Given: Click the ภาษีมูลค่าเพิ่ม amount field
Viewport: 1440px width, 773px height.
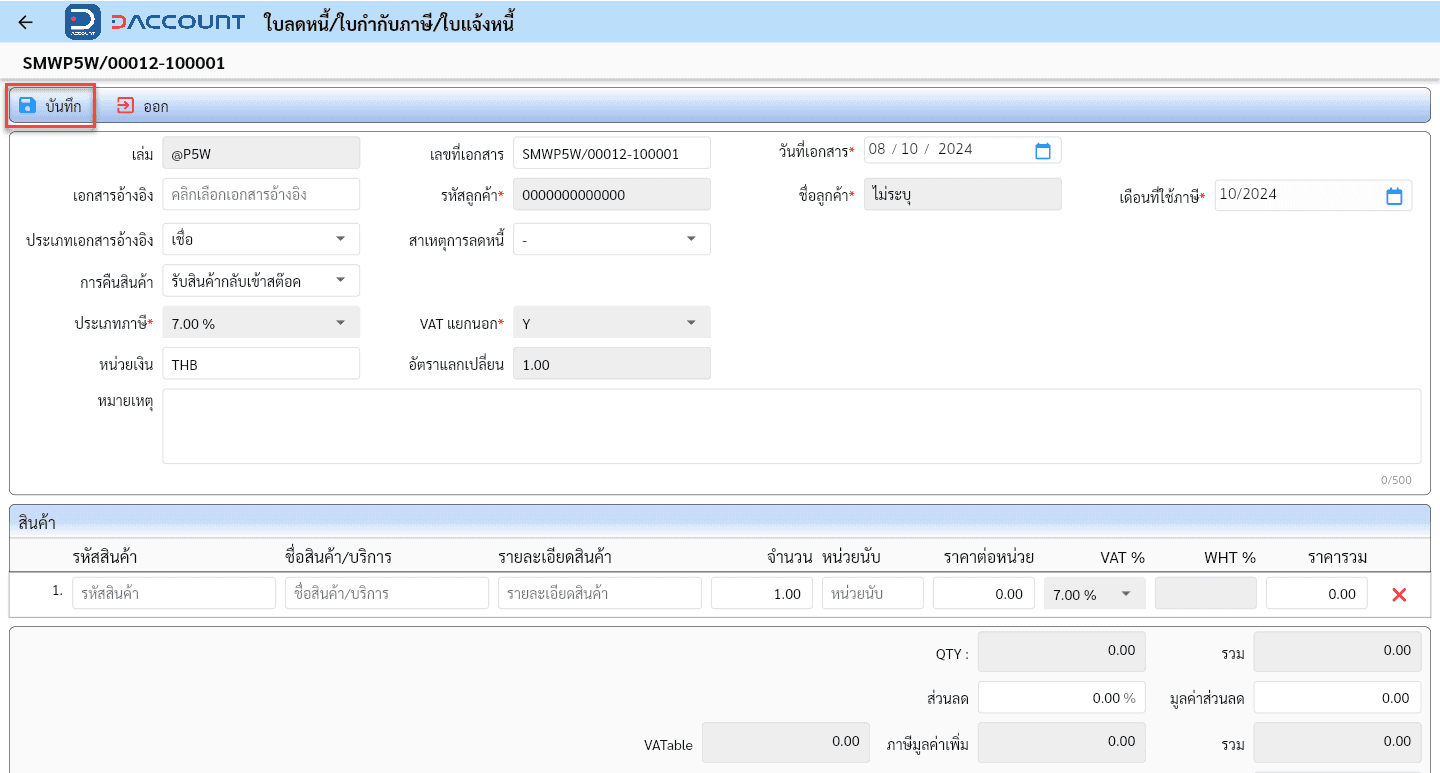Looking at the screenshot, I should 1062,743.
